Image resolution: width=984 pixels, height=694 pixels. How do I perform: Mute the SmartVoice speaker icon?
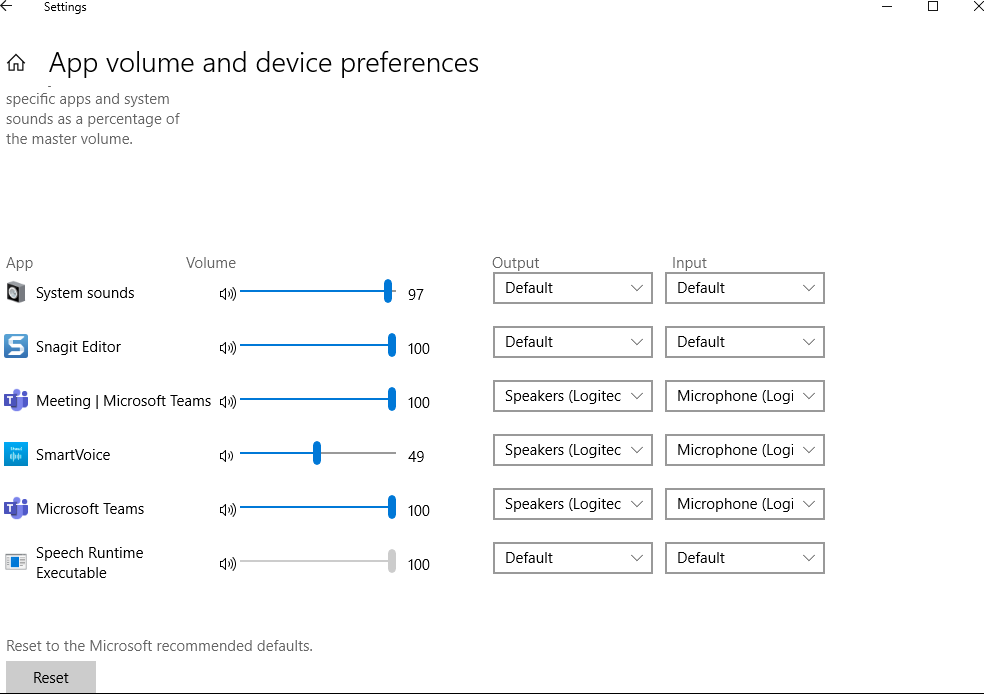[228, 454]
